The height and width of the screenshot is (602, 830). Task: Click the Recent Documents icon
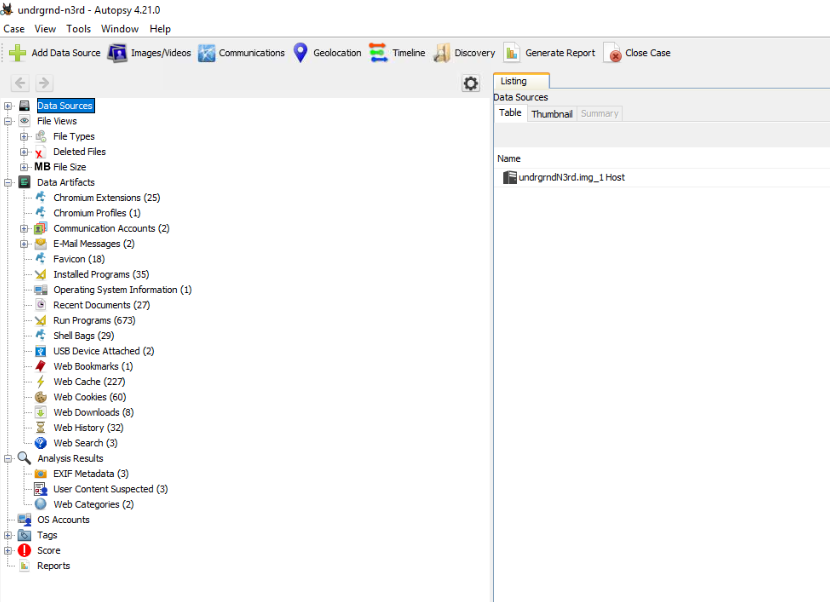pyautogui.click(x=41, y=305)
